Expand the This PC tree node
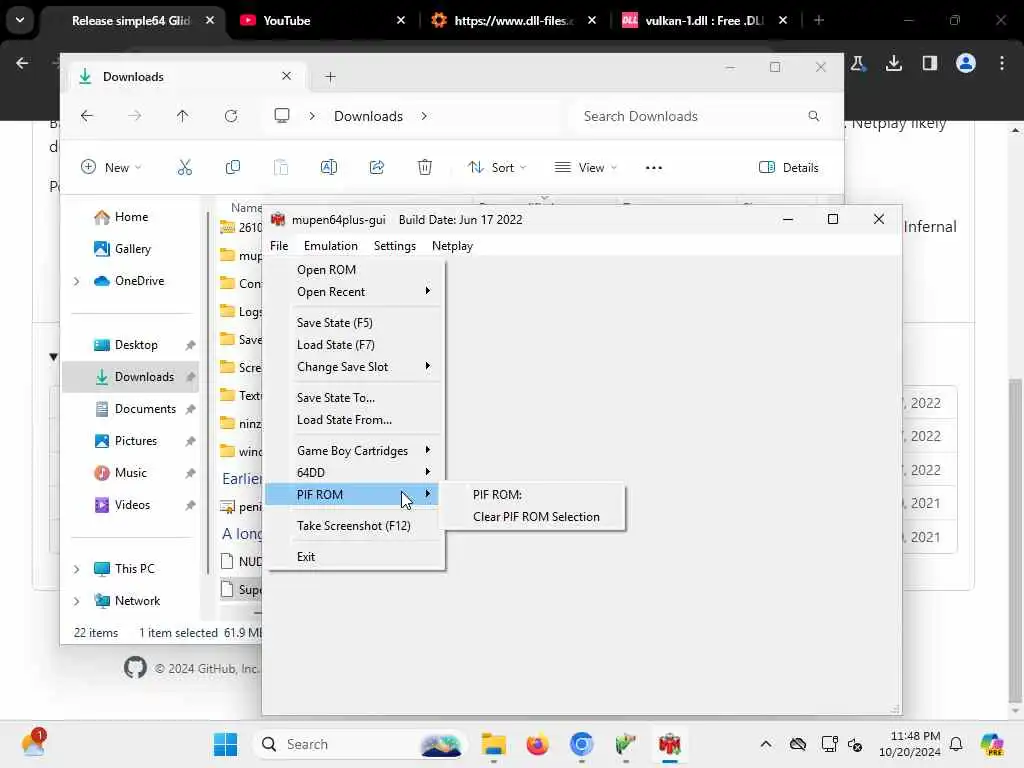The image size is (1024, 768). pyautogui.click(x=76, y=569)
